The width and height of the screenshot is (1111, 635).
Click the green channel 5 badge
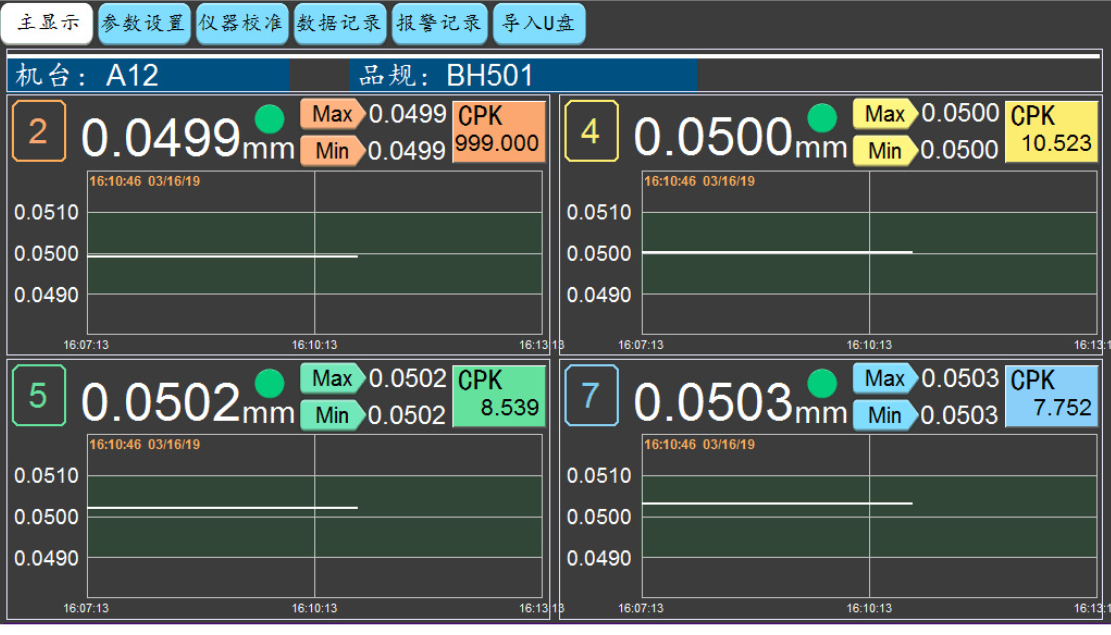coord(38,395)
